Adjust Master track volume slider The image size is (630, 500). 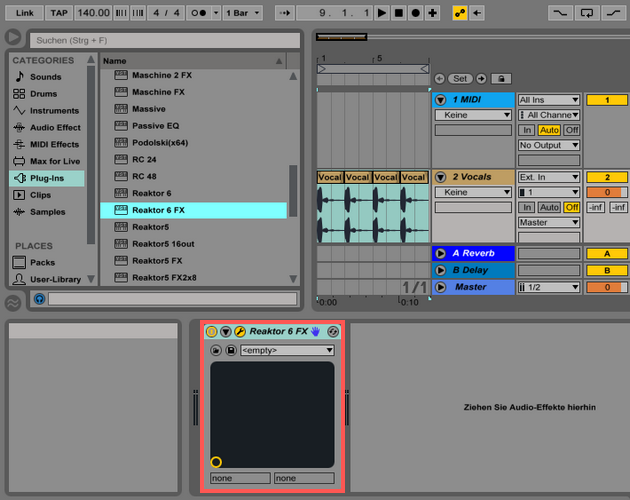(607, 287)
